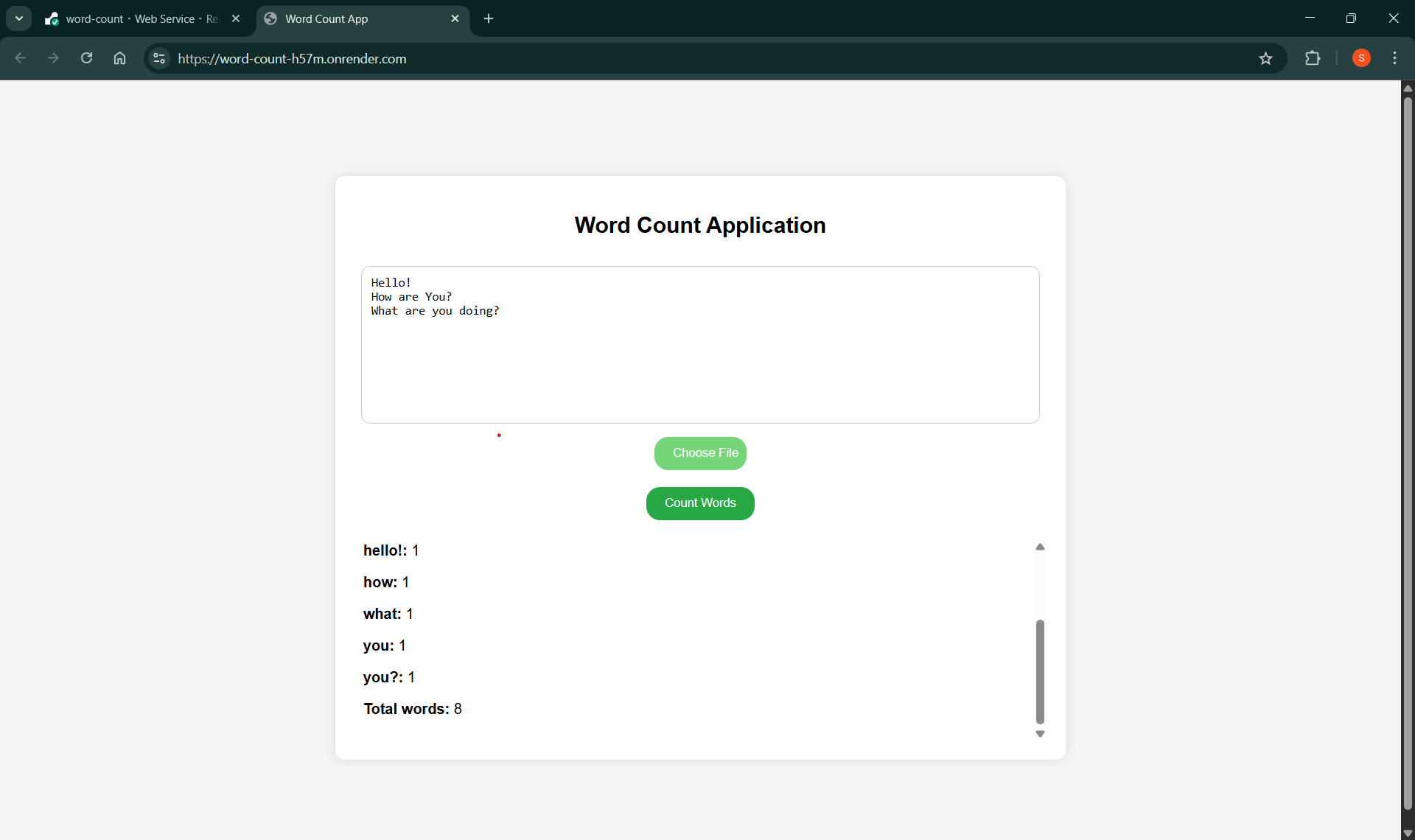
Task: Open the browser home page
Action: click(119, 58)
